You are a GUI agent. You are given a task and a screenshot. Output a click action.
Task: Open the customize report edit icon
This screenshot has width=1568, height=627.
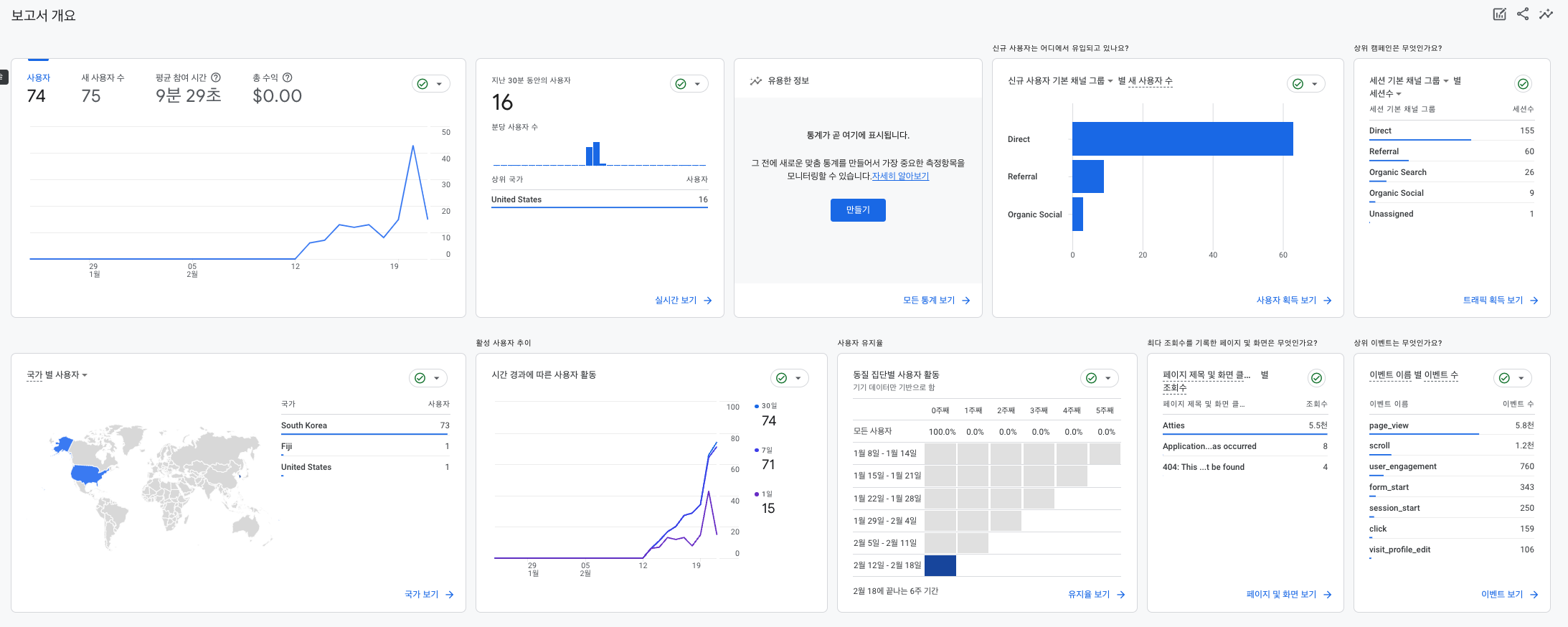1500,14
